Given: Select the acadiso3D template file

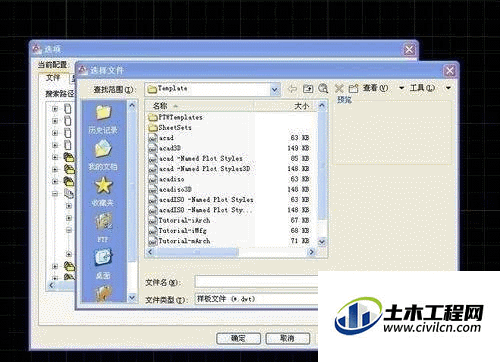Looking at the screenshot, I should tap(170, 189).
